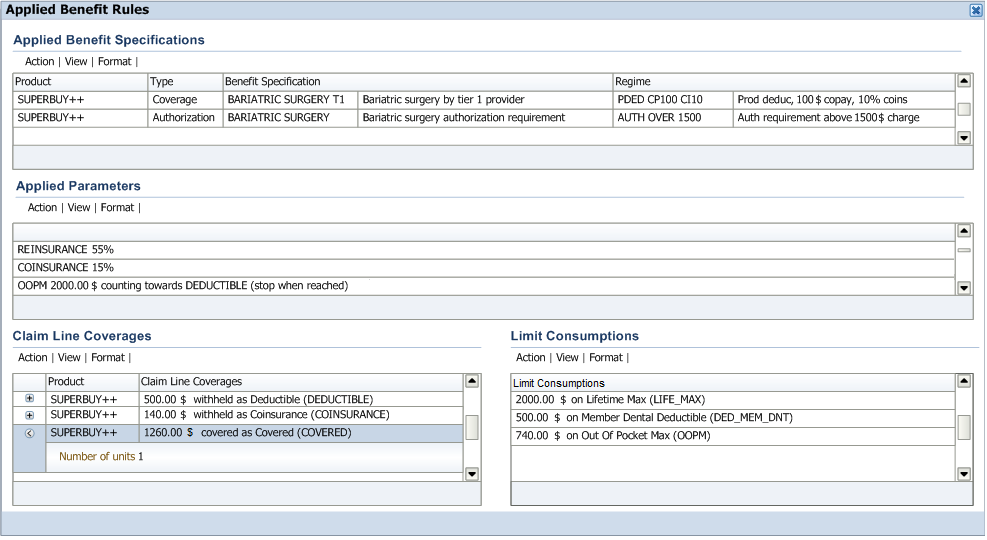Sort by Product column in Benefit Specifications
987x540 pixels.
pyautogui.click(x=80, y=82)
